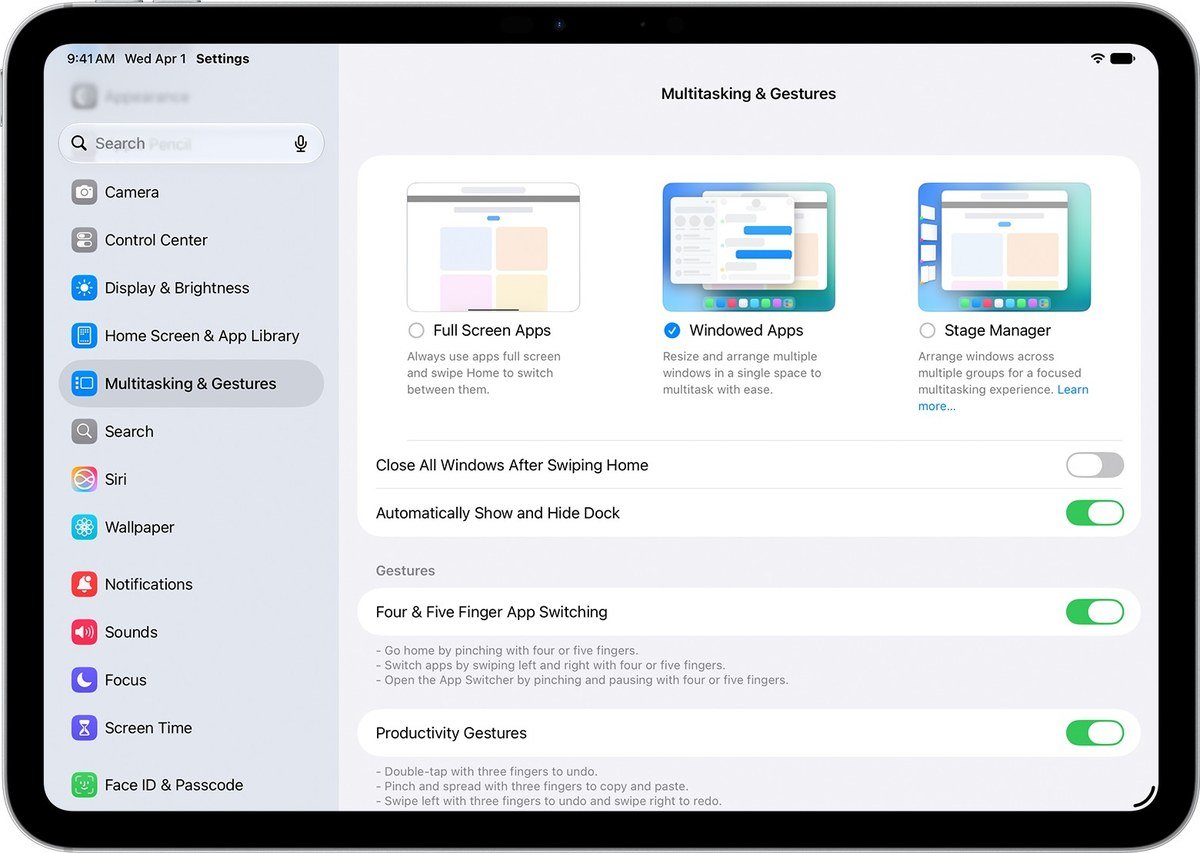The height and width of the screenshot is (853, 1200).
Task: Tap the Sounds speaker icon
Action: 84,632
